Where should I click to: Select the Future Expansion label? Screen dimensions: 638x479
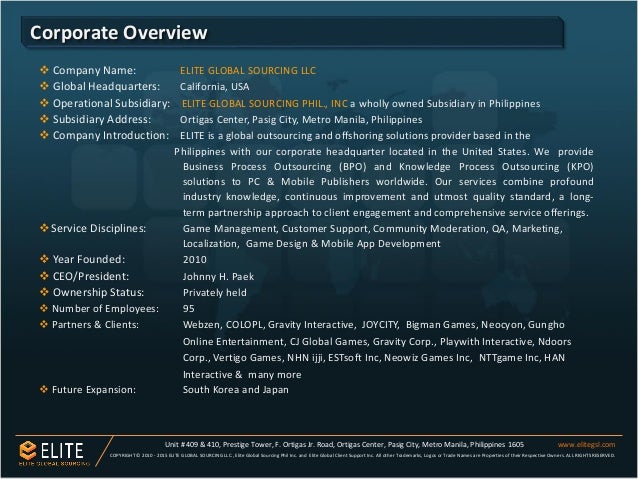point(94,389)
